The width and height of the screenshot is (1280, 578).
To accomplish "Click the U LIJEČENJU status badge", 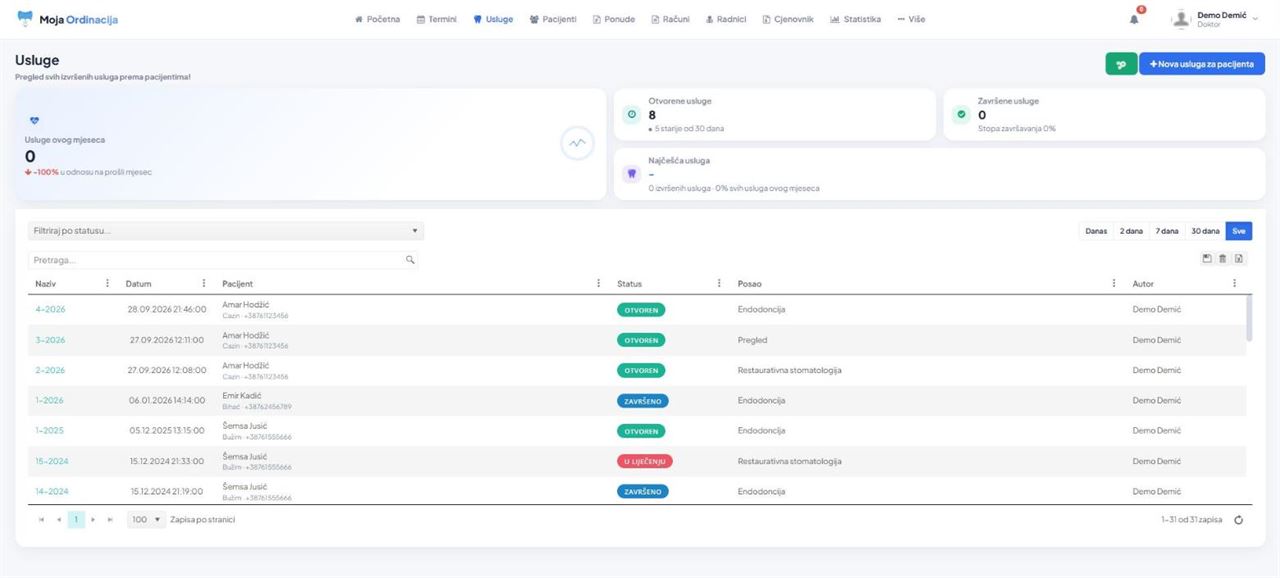I will pos(645,461).
